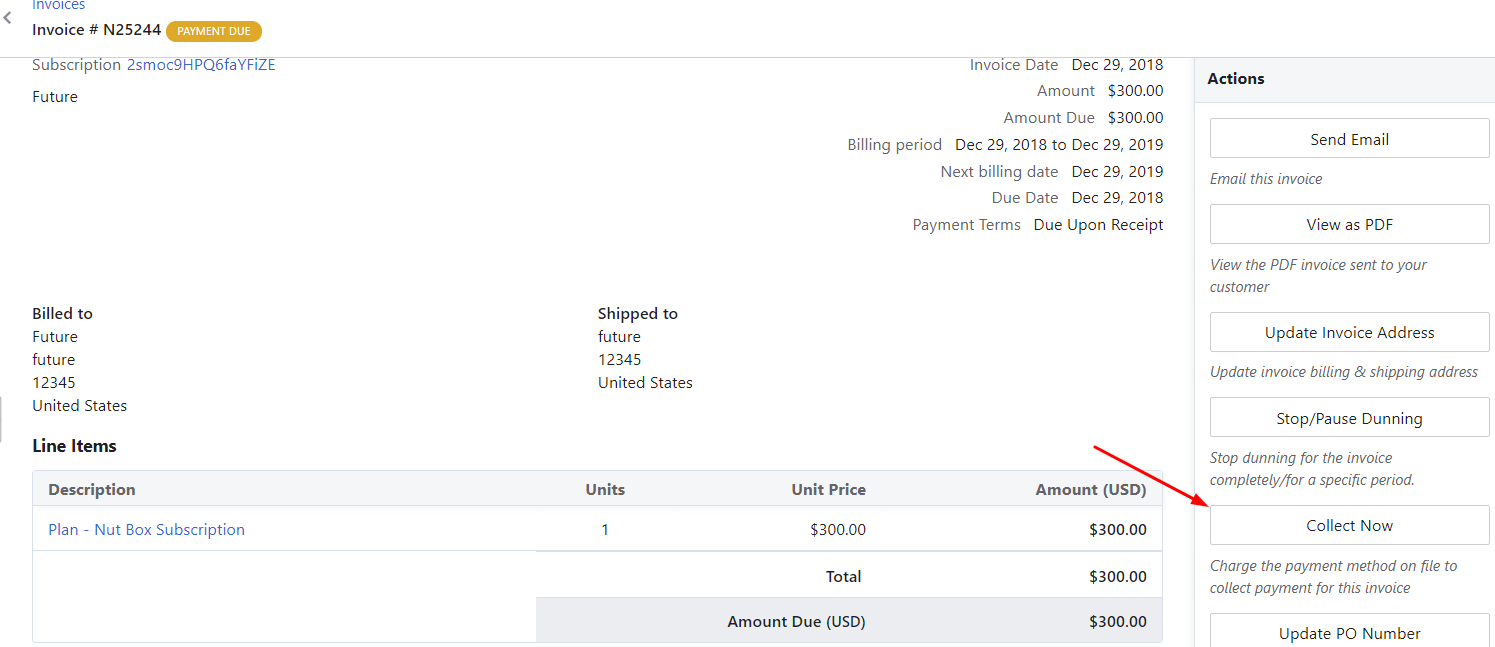This screenshot has height=647, width=1495.
Task: Hit the Collect Now button
Action: pos(1349,526)
